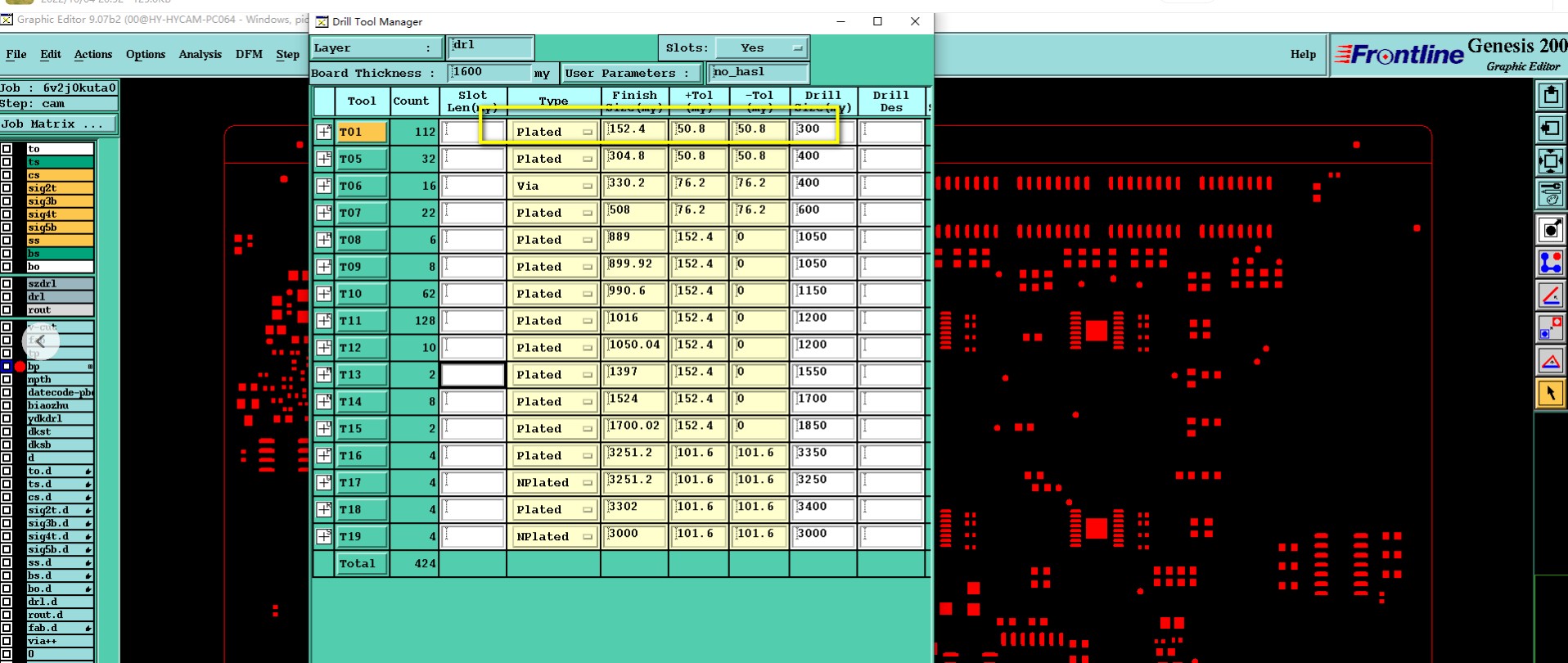
Task: Click the no_hasl user parameters field
Action: coord(758,74)
